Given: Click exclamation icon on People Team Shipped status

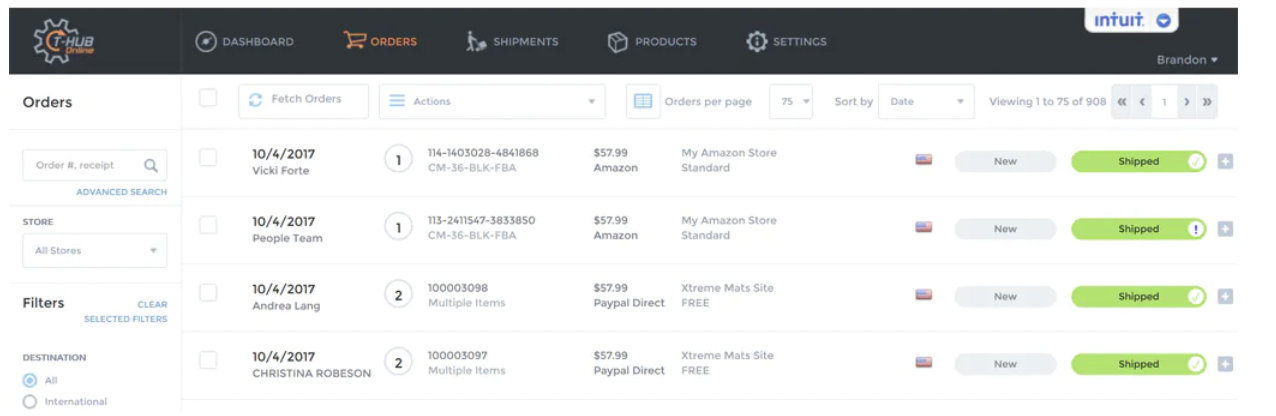Looking at the screenshot, I should (1196, 229).
